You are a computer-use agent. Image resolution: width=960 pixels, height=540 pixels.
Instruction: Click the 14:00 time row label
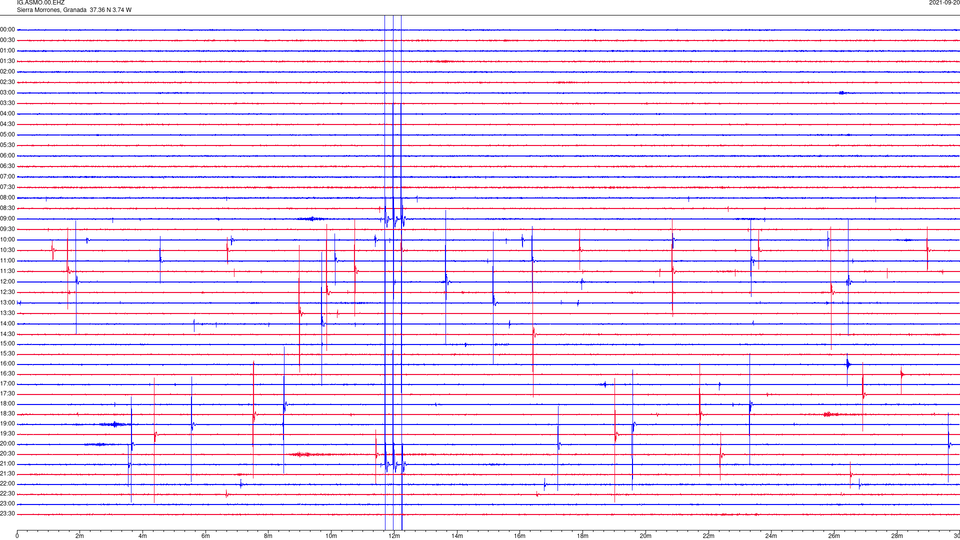(x=7, y=324)
